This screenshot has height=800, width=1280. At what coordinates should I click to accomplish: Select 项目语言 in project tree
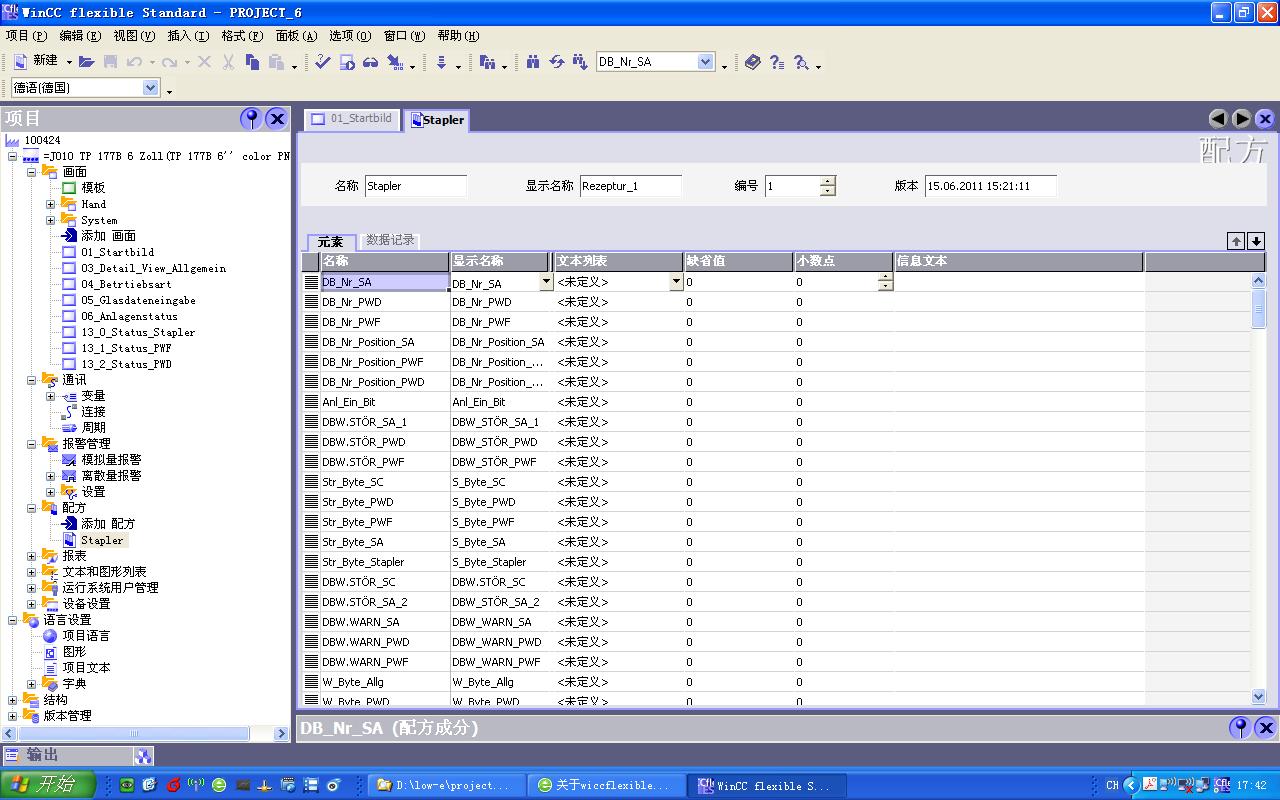pos(86,636)
